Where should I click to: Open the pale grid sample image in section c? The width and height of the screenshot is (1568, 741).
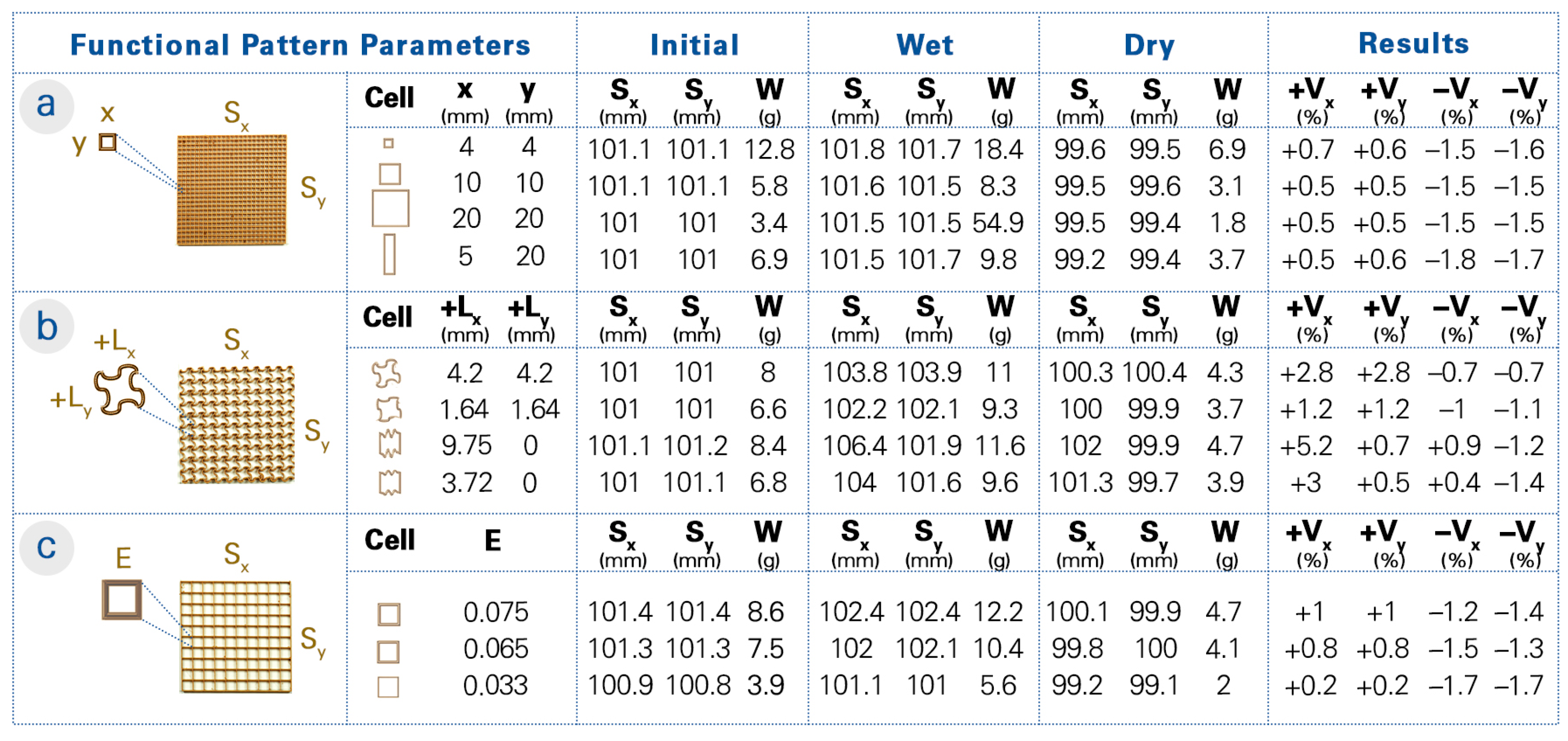point(236,636)
